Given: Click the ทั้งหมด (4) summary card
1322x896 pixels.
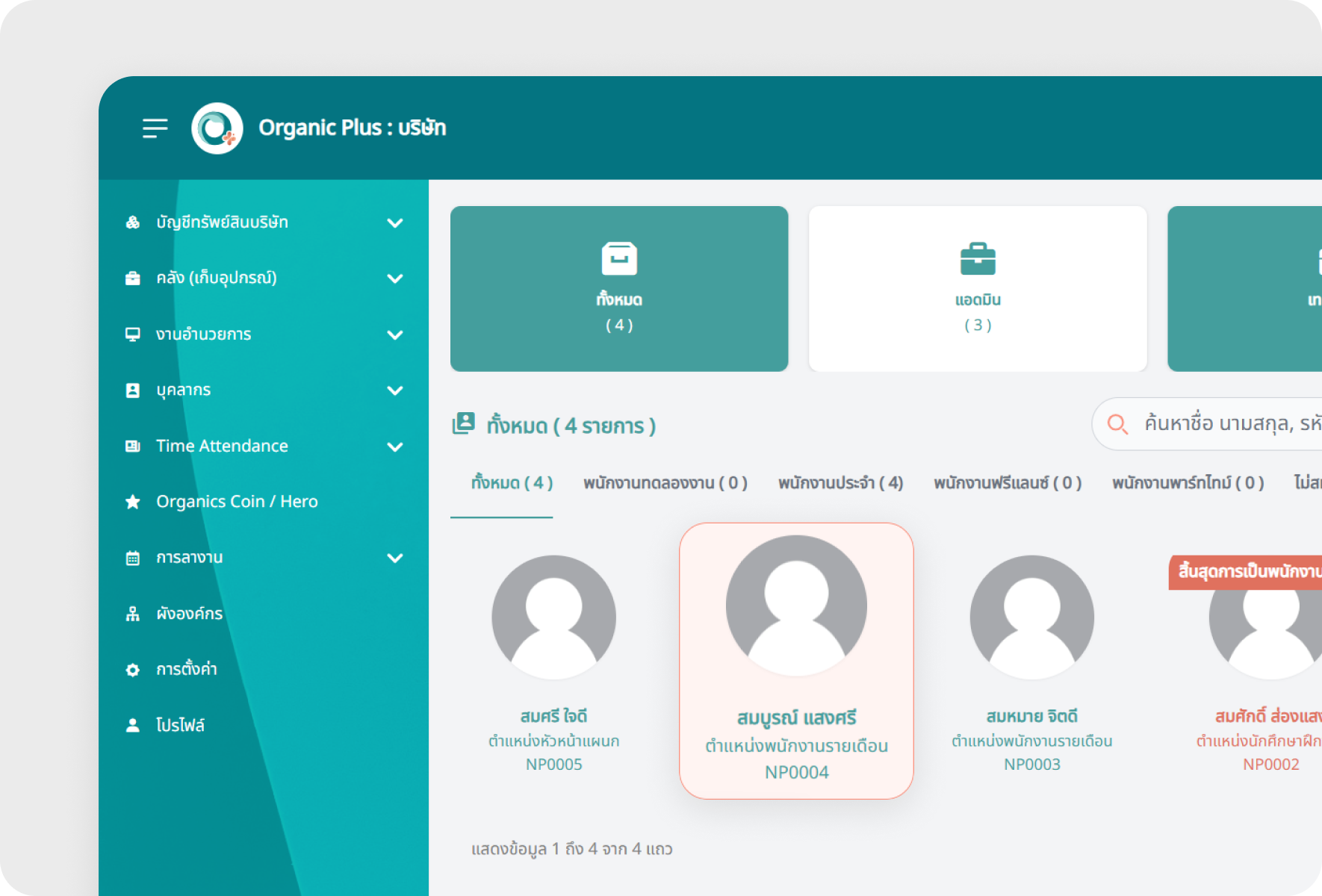Looking at the screenshot, I should [x=618, y=289].
